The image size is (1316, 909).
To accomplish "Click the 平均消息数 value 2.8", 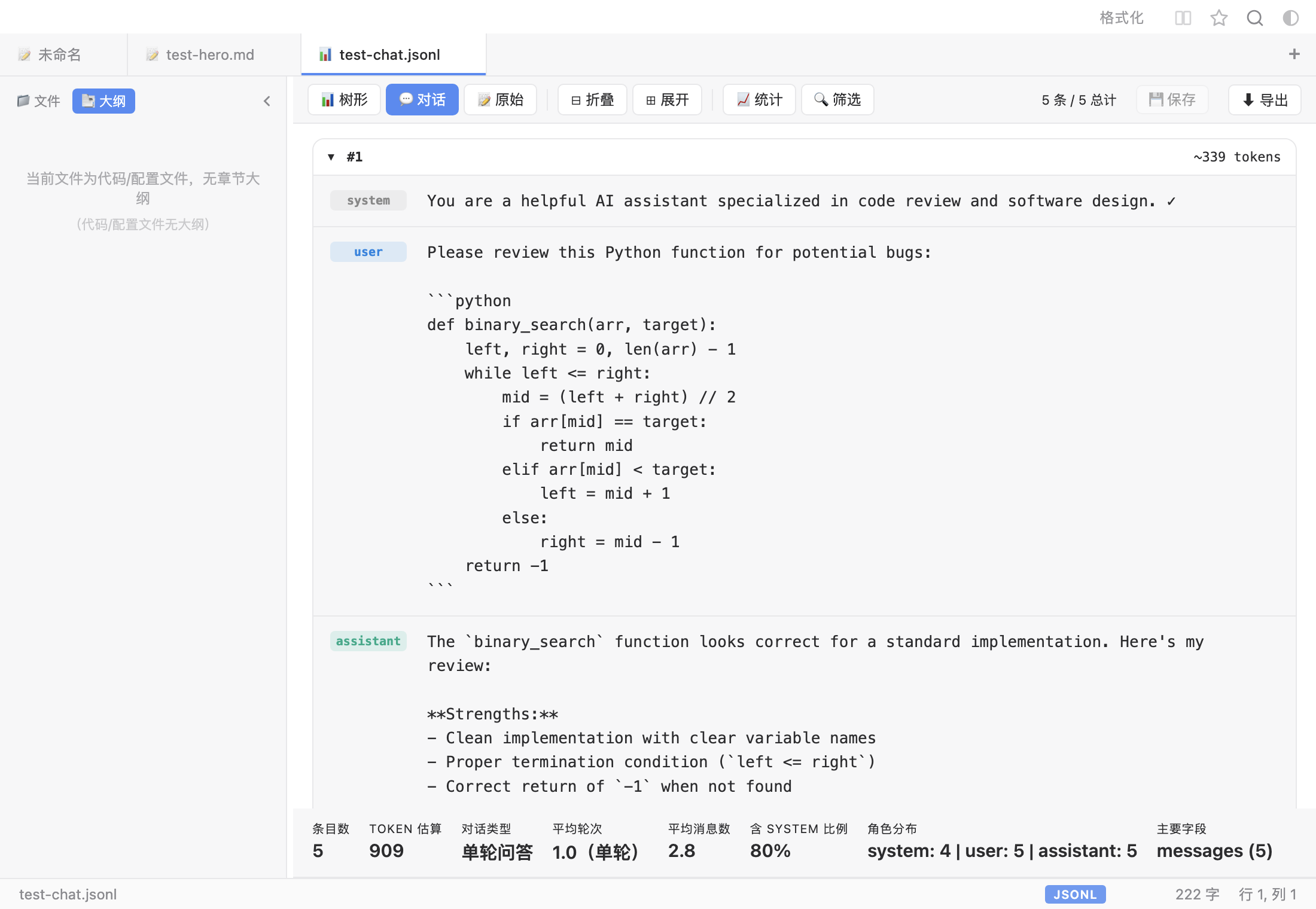I will [682, 851].
